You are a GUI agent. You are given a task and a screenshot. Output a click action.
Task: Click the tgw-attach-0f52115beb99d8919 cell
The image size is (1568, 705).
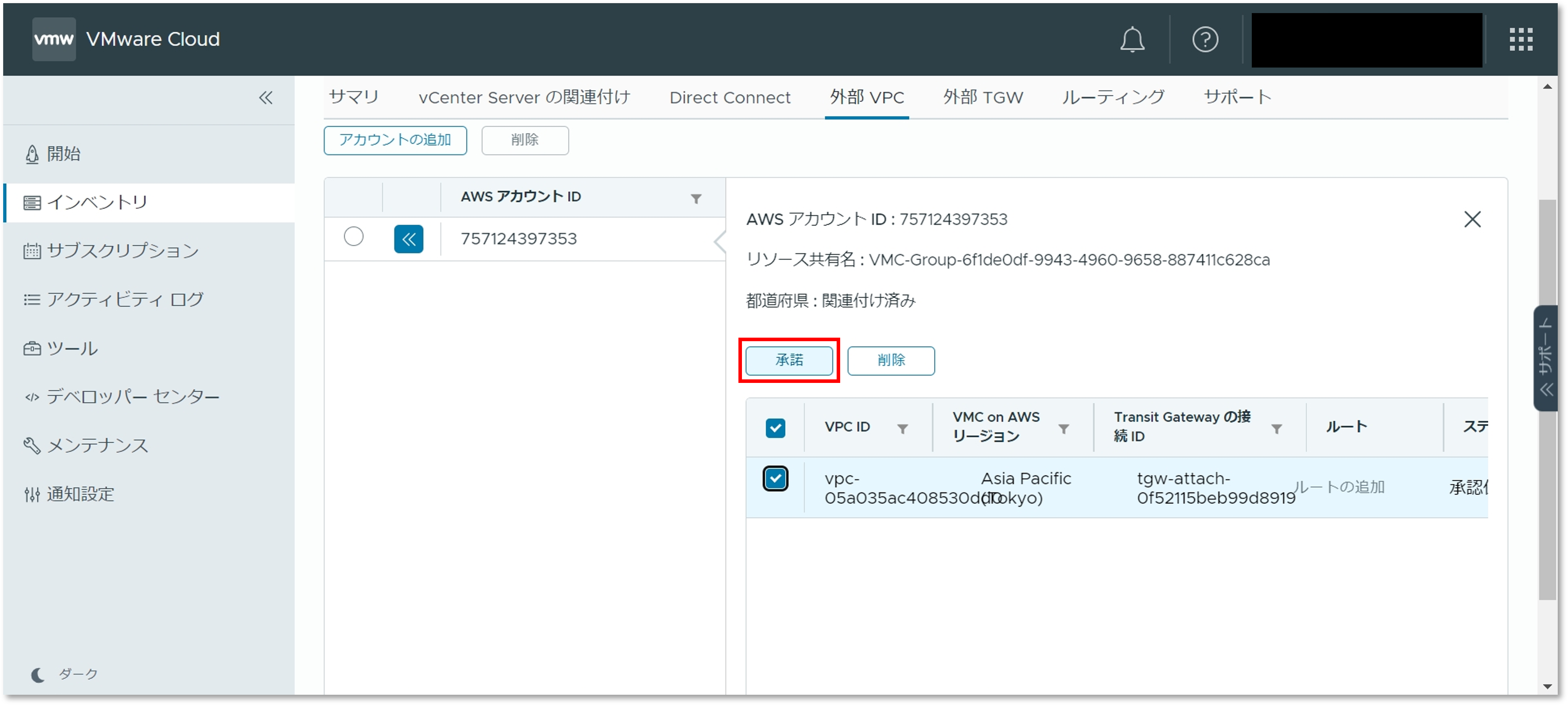[x=1215, y=488]
